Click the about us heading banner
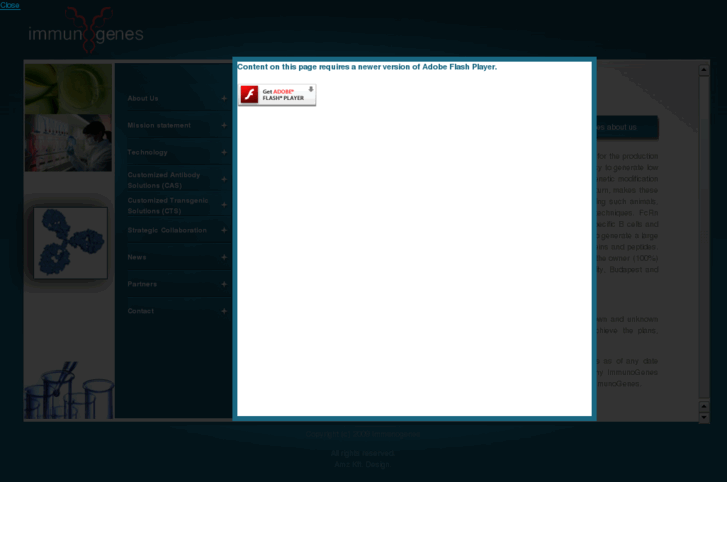727x545 pixels. [627, 127]
